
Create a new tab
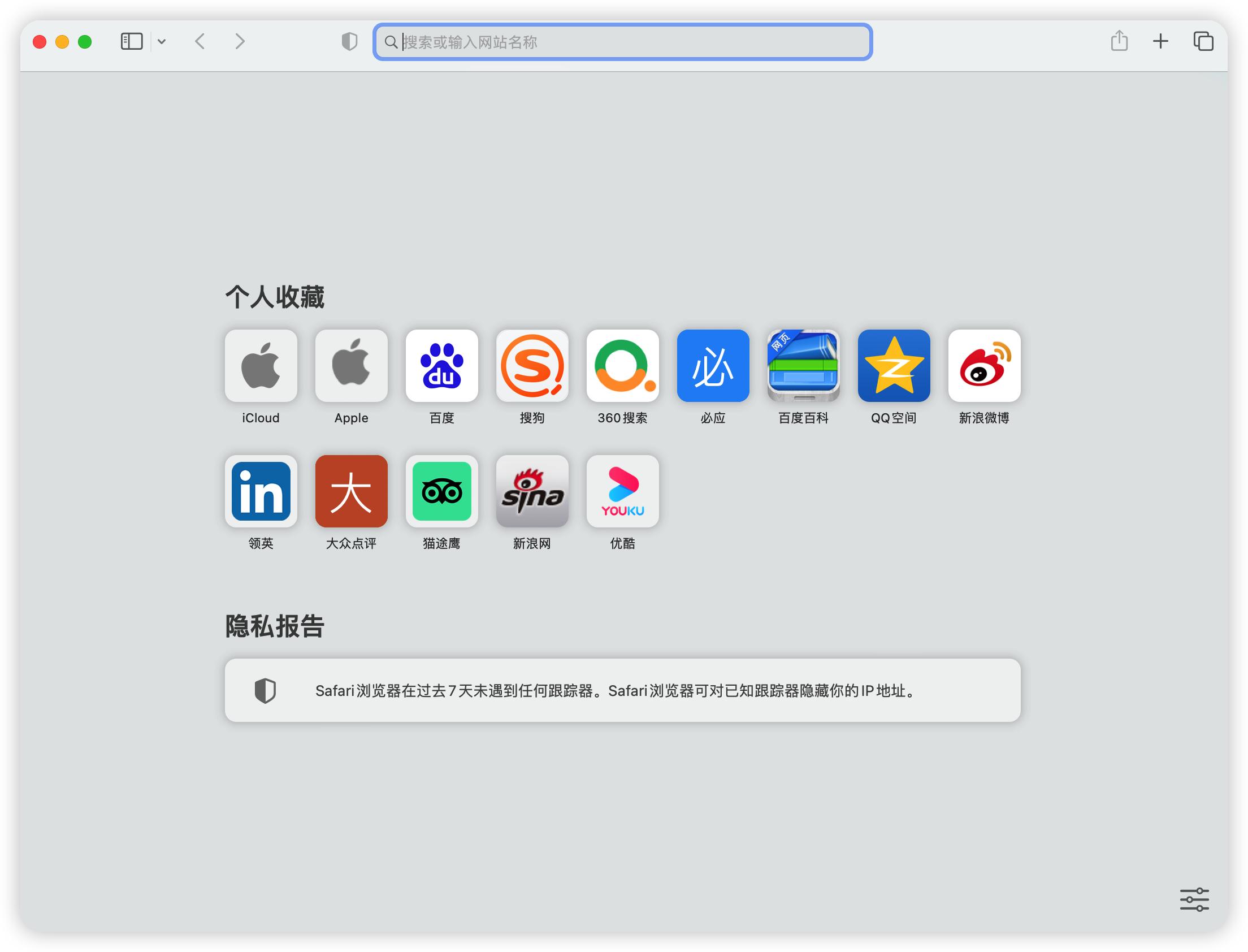tap(1160, 41)
